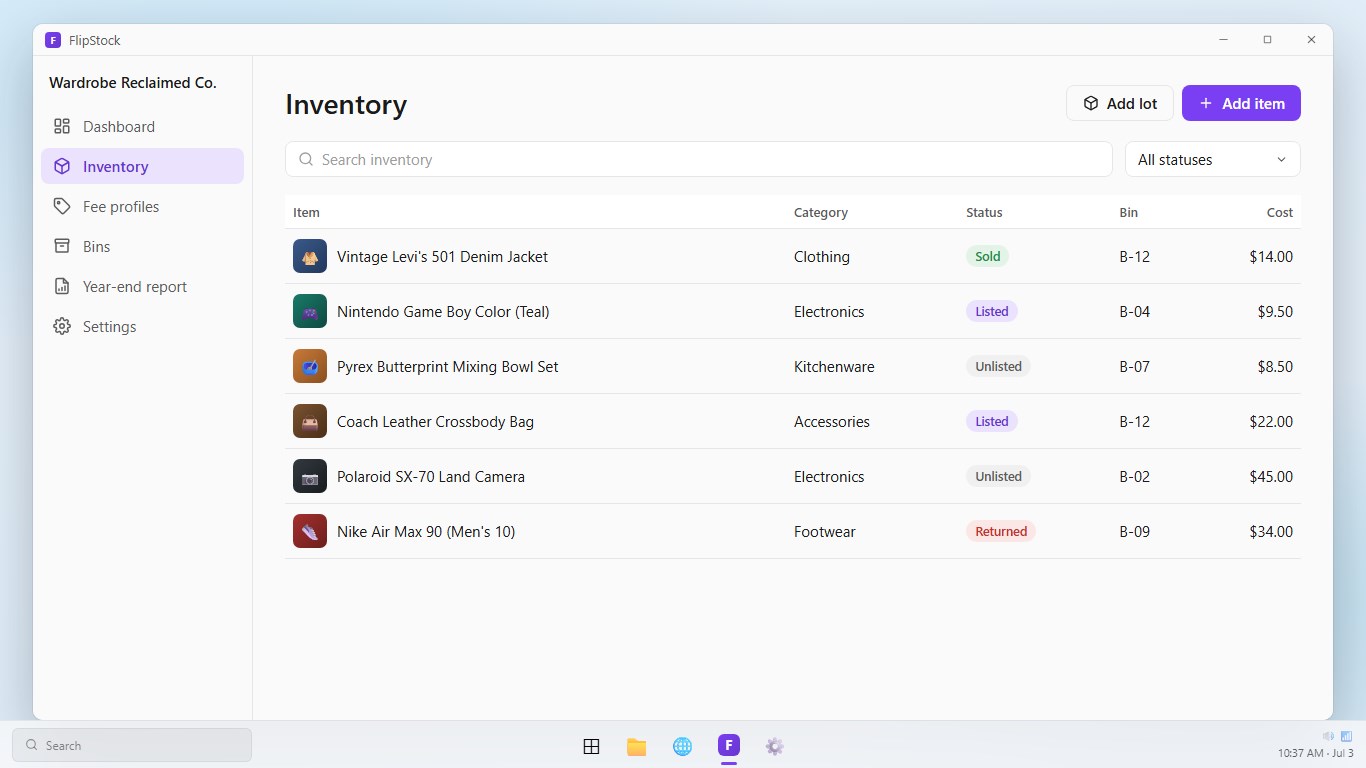1366x768 pixels.
Task: Open Vintage Levi's 501 Denim Jacket row
Action: [792, 256]
